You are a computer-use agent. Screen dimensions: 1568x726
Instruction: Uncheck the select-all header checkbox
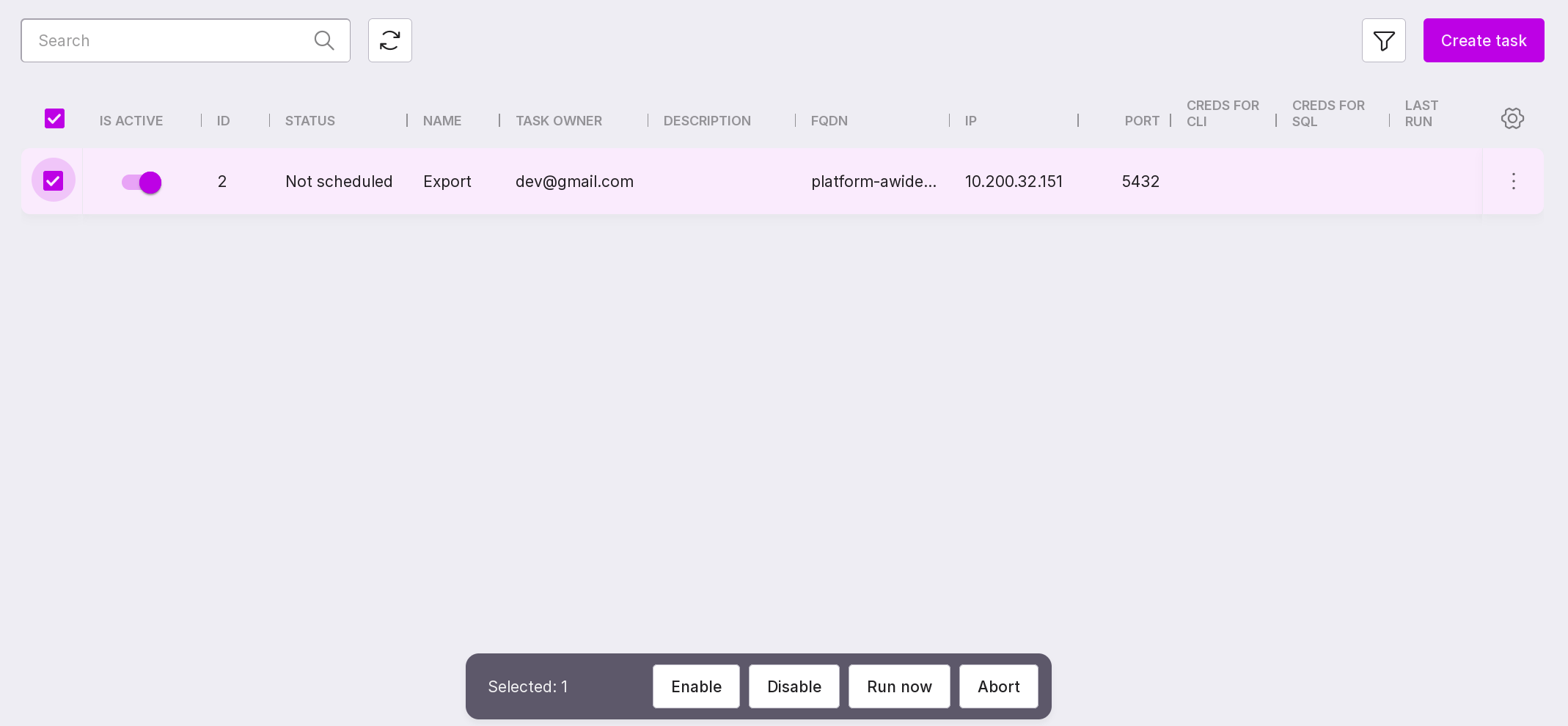point(55,119)
